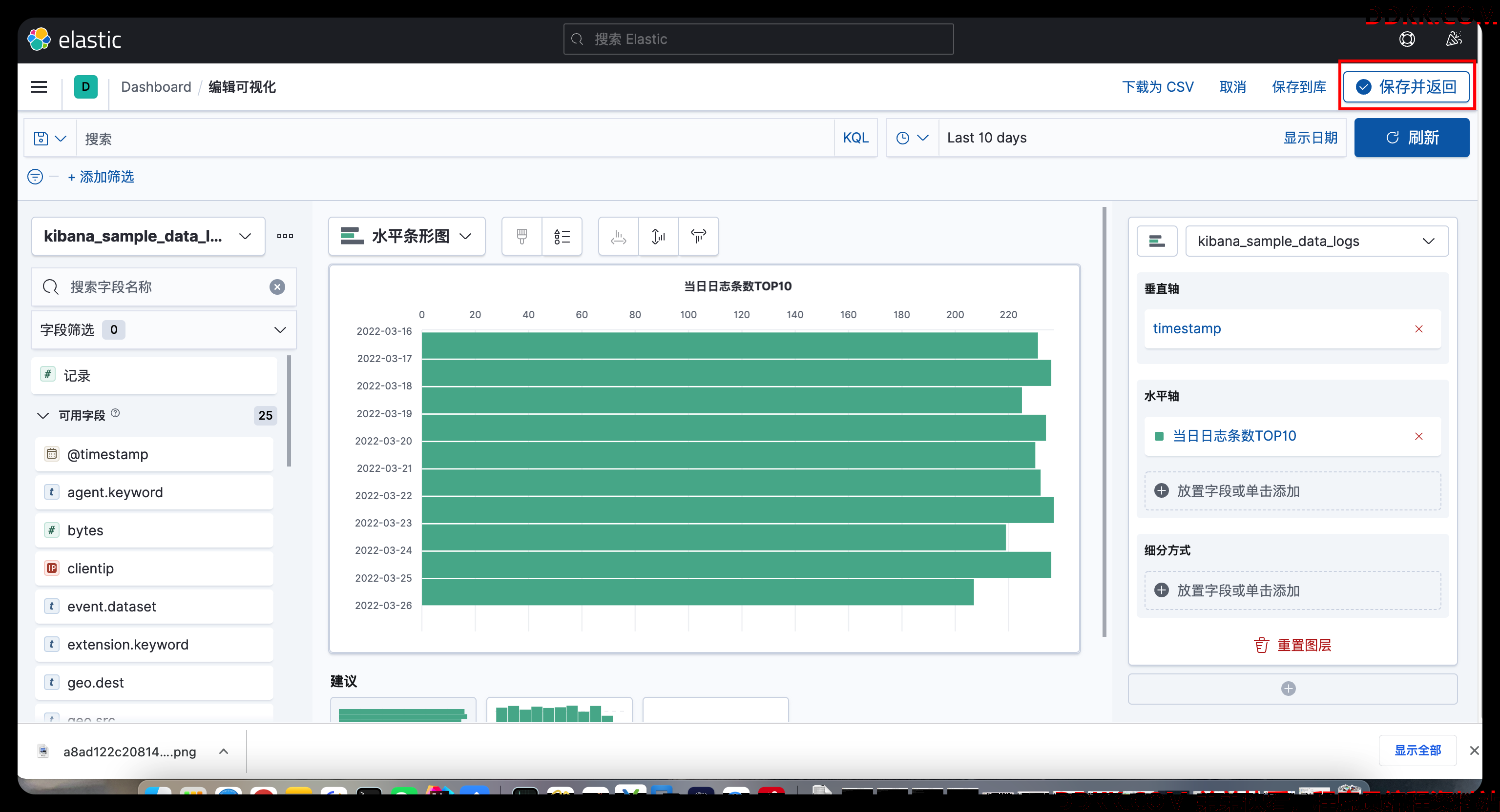Open visual options brush icon
This screenshot has width=1500, height=812.
522,236
